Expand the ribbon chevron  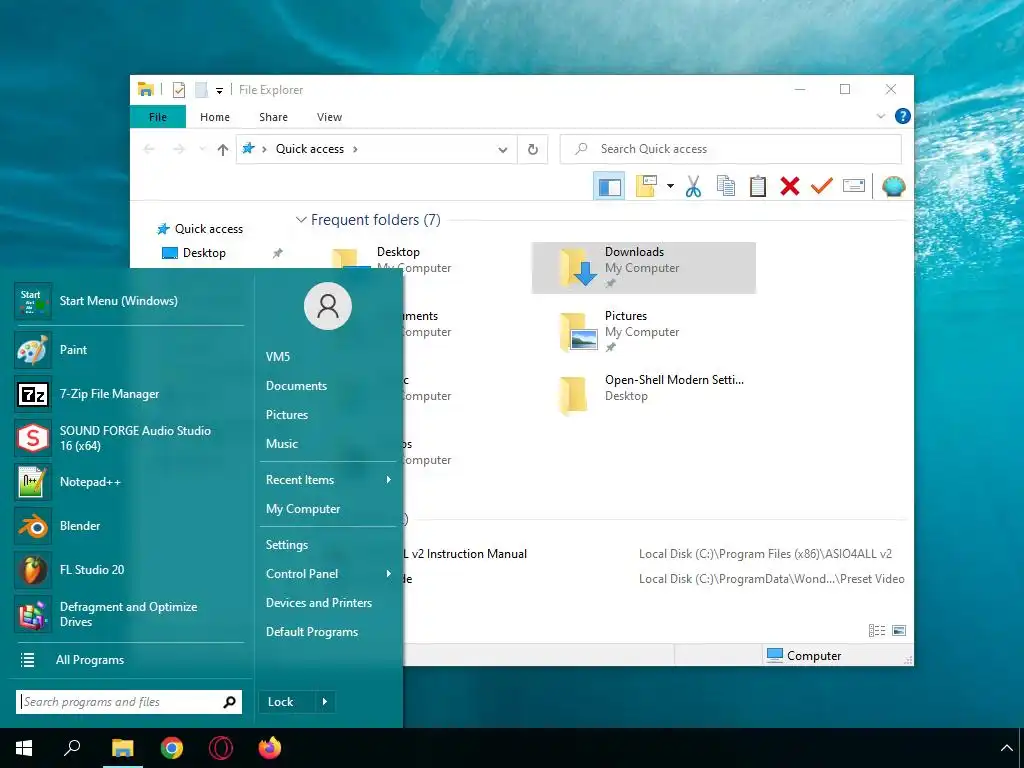pyautogui.click(x=880, y=116)
